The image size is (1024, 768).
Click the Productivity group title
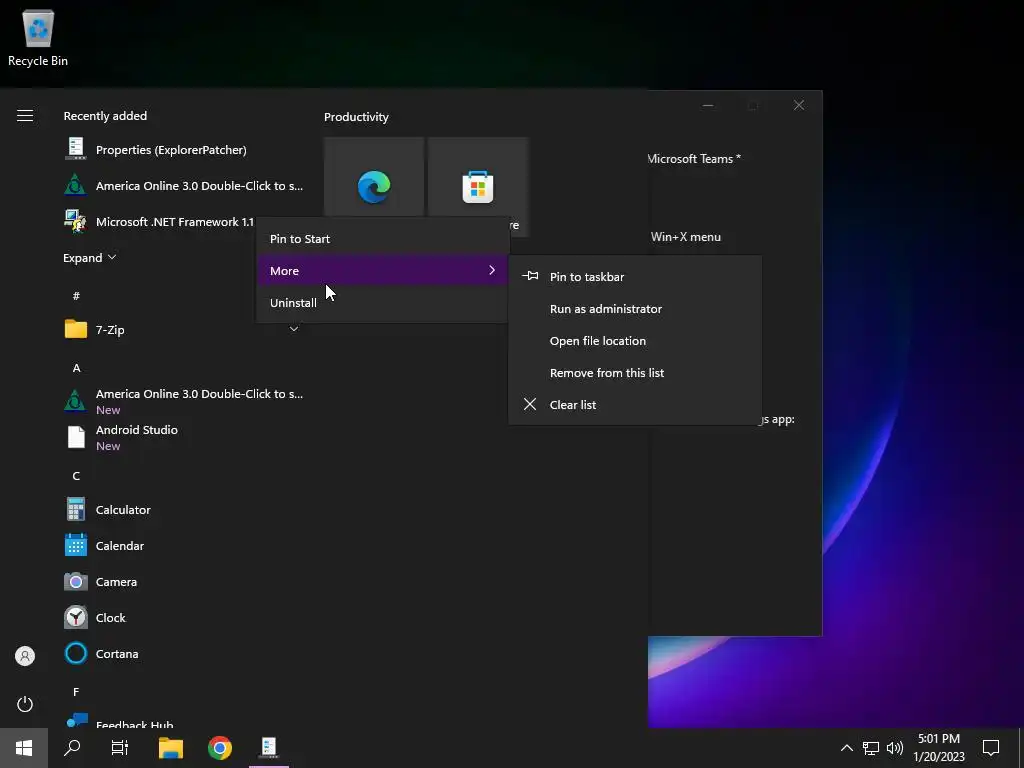pos(356,117)
